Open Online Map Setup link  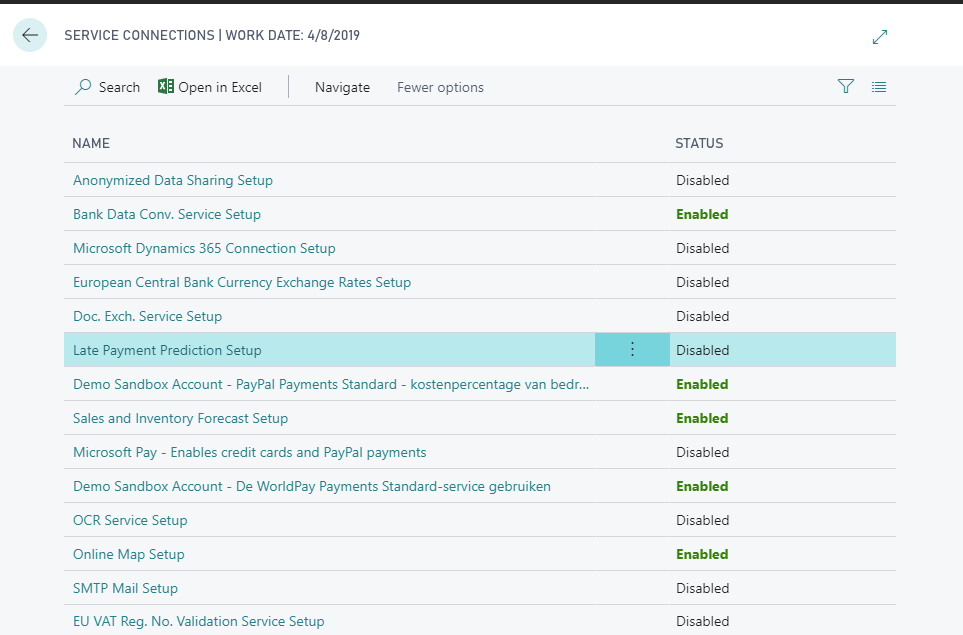[128, 554]
